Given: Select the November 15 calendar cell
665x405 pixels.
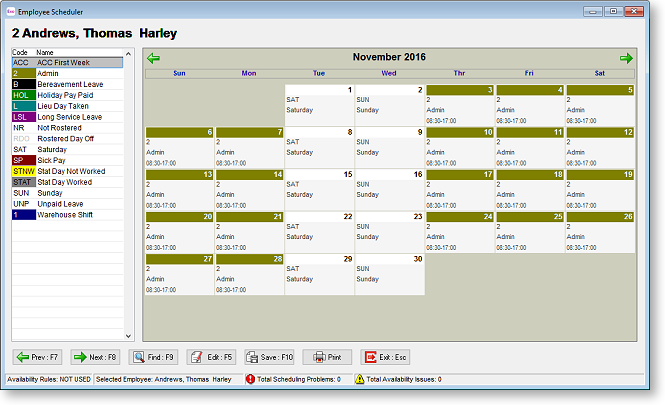Looking at the screenshot, I should click(x=319, y=189).
